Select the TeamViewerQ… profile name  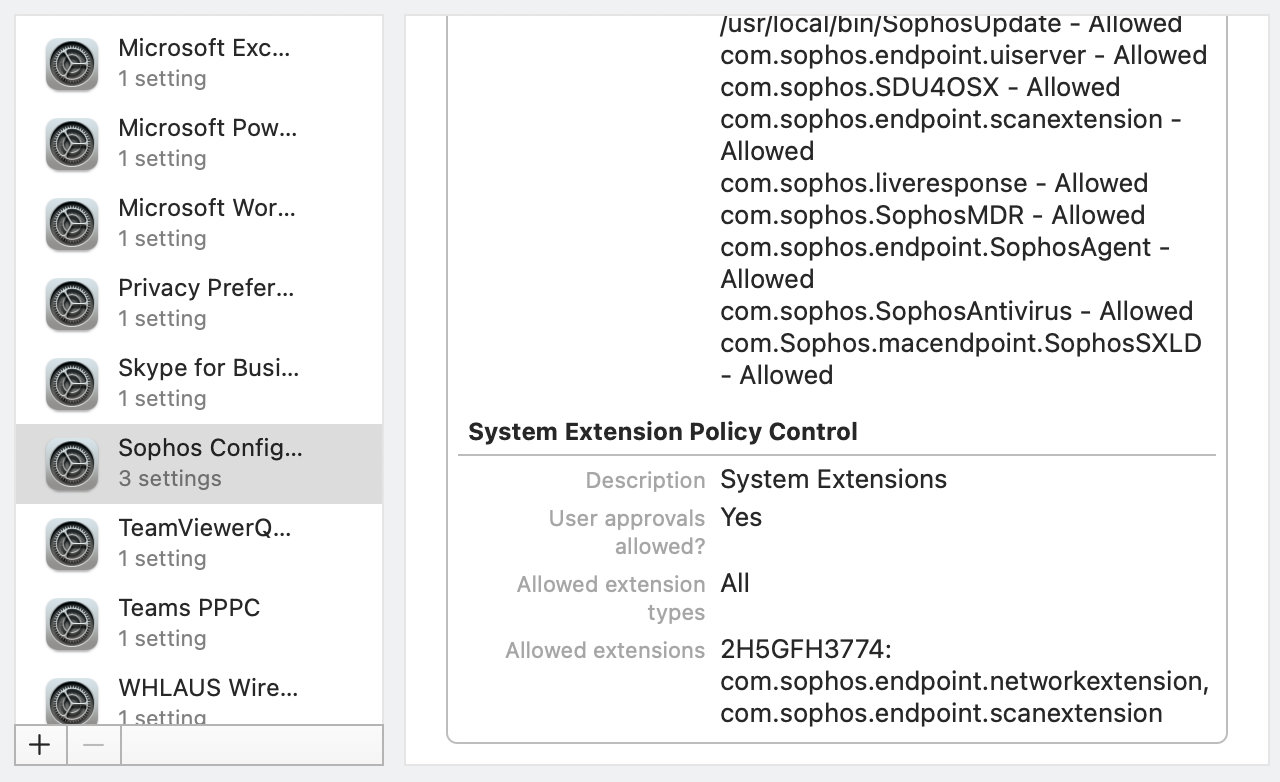coord(205,528)
